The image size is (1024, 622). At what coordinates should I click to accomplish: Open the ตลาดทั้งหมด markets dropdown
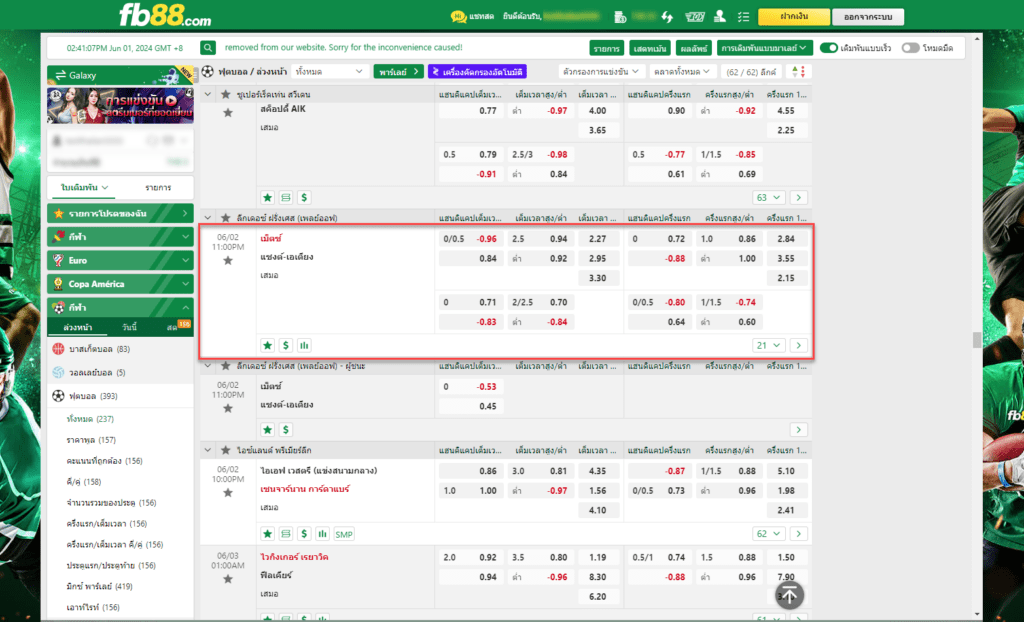tap(682, 71)
